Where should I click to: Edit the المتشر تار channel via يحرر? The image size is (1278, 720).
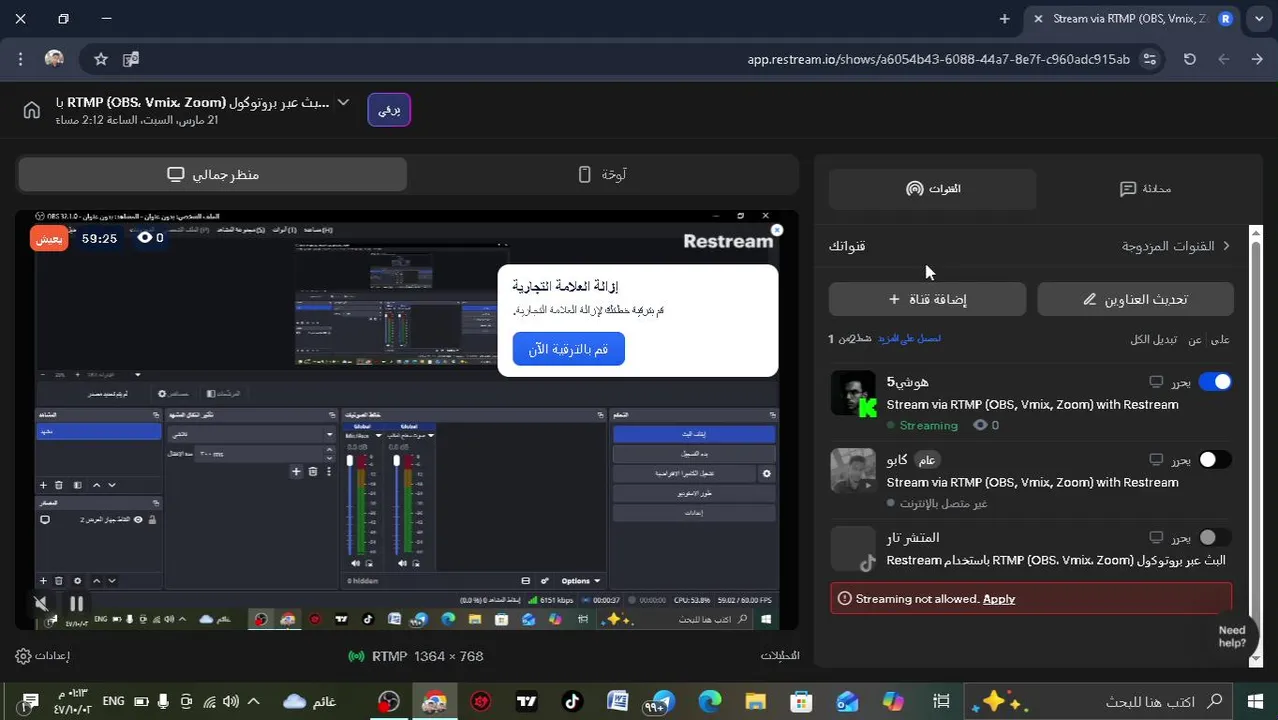pos(1180,538)
